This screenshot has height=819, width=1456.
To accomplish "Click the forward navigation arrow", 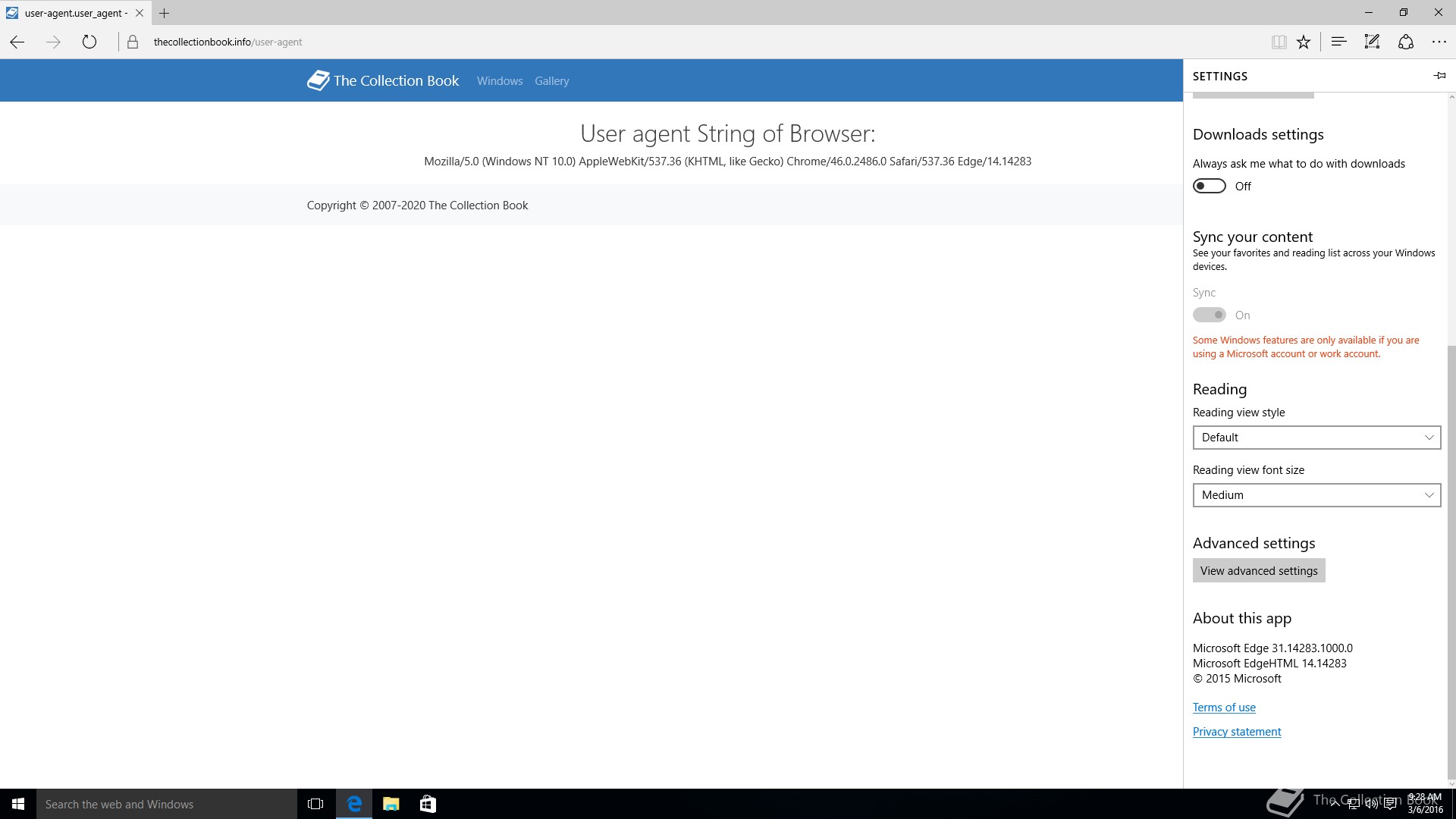I will tap(53, 42).
